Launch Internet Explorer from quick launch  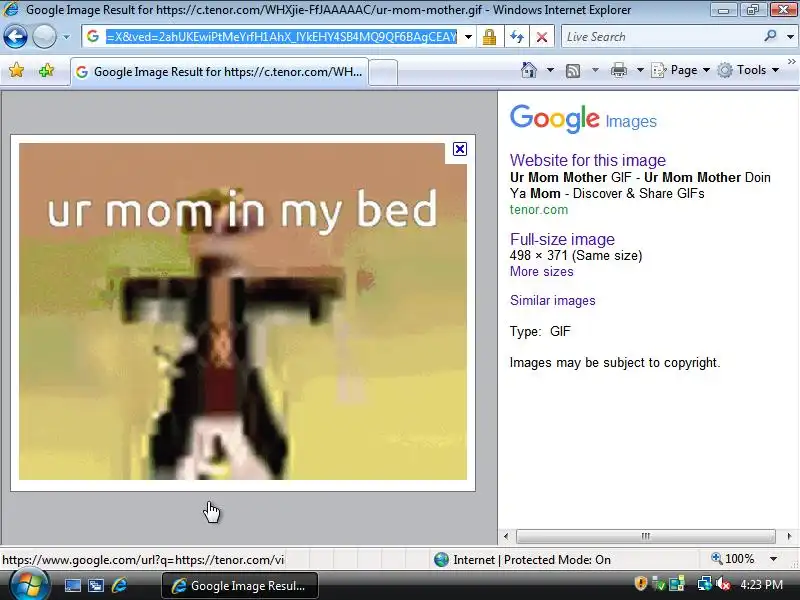(x=119, y=585)
